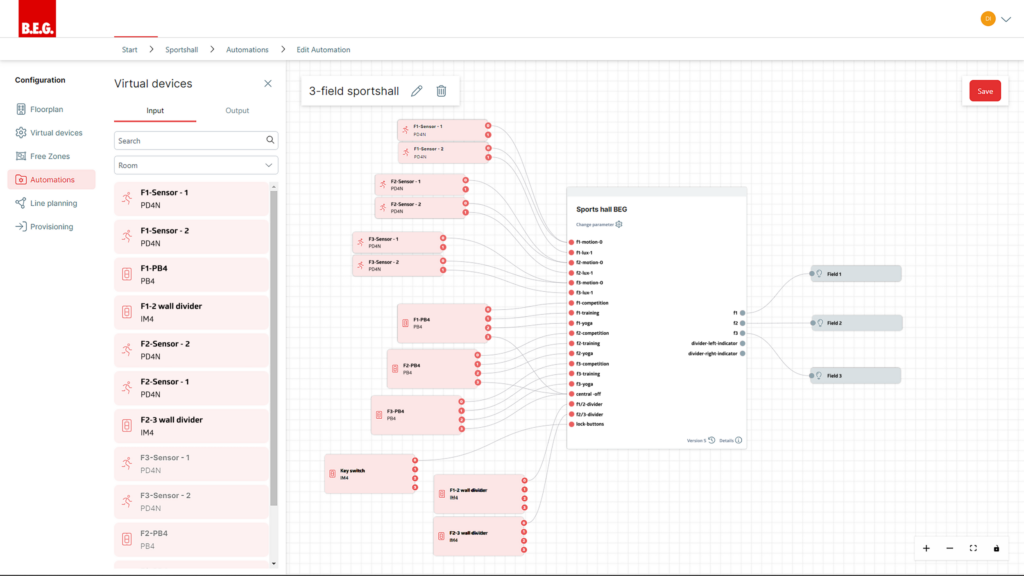This screenshot has height=576, width=1024.
Task: Expand the user account menu
Action: [997, 18]
